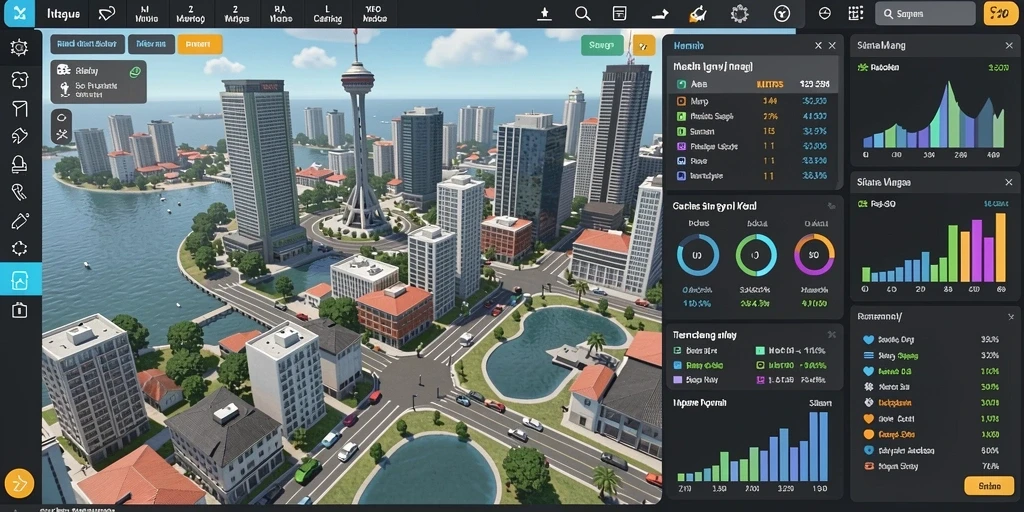The width and height of the screenshot is (1024, 512).
Task: Open the search magnifier in the top toolbar
Action: [x=583, y=13]
